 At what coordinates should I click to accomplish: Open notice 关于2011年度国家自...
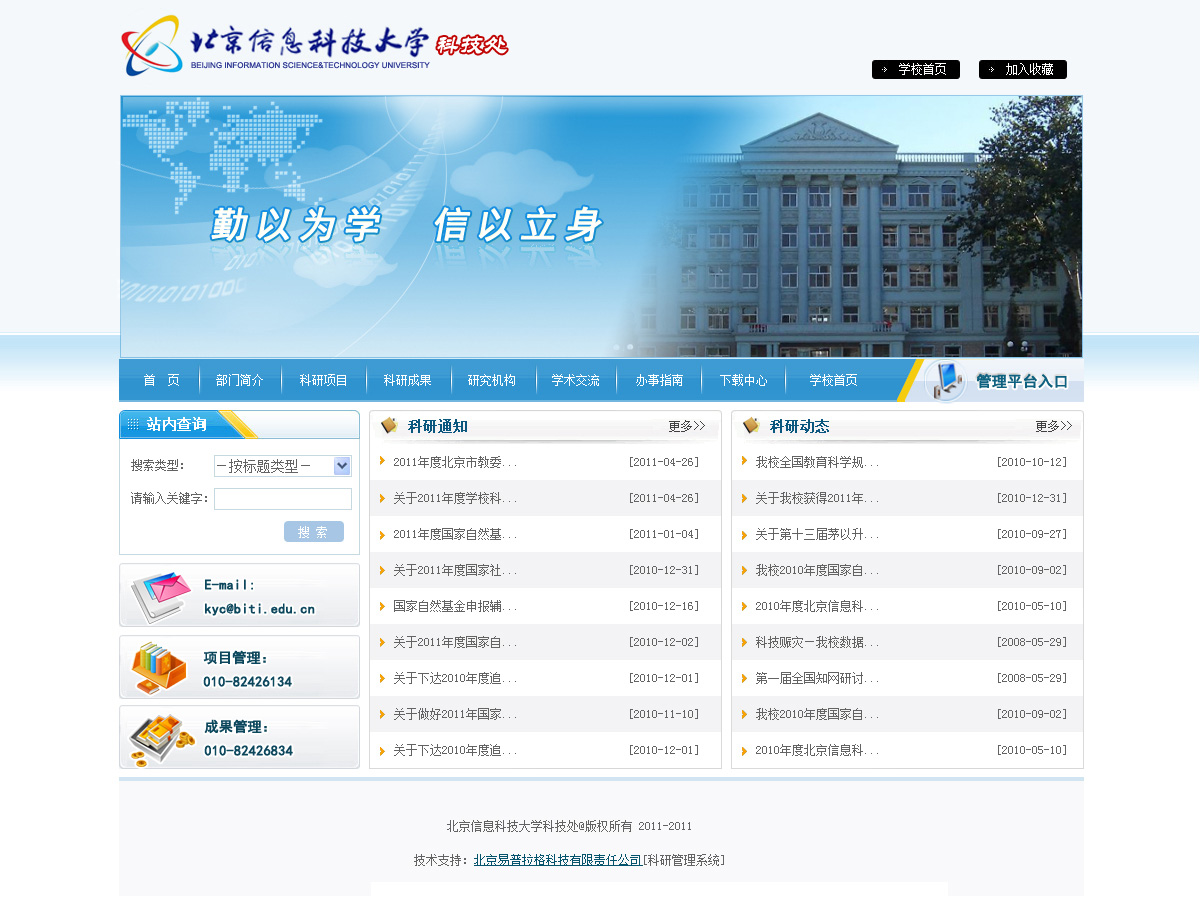coord(455,642)
